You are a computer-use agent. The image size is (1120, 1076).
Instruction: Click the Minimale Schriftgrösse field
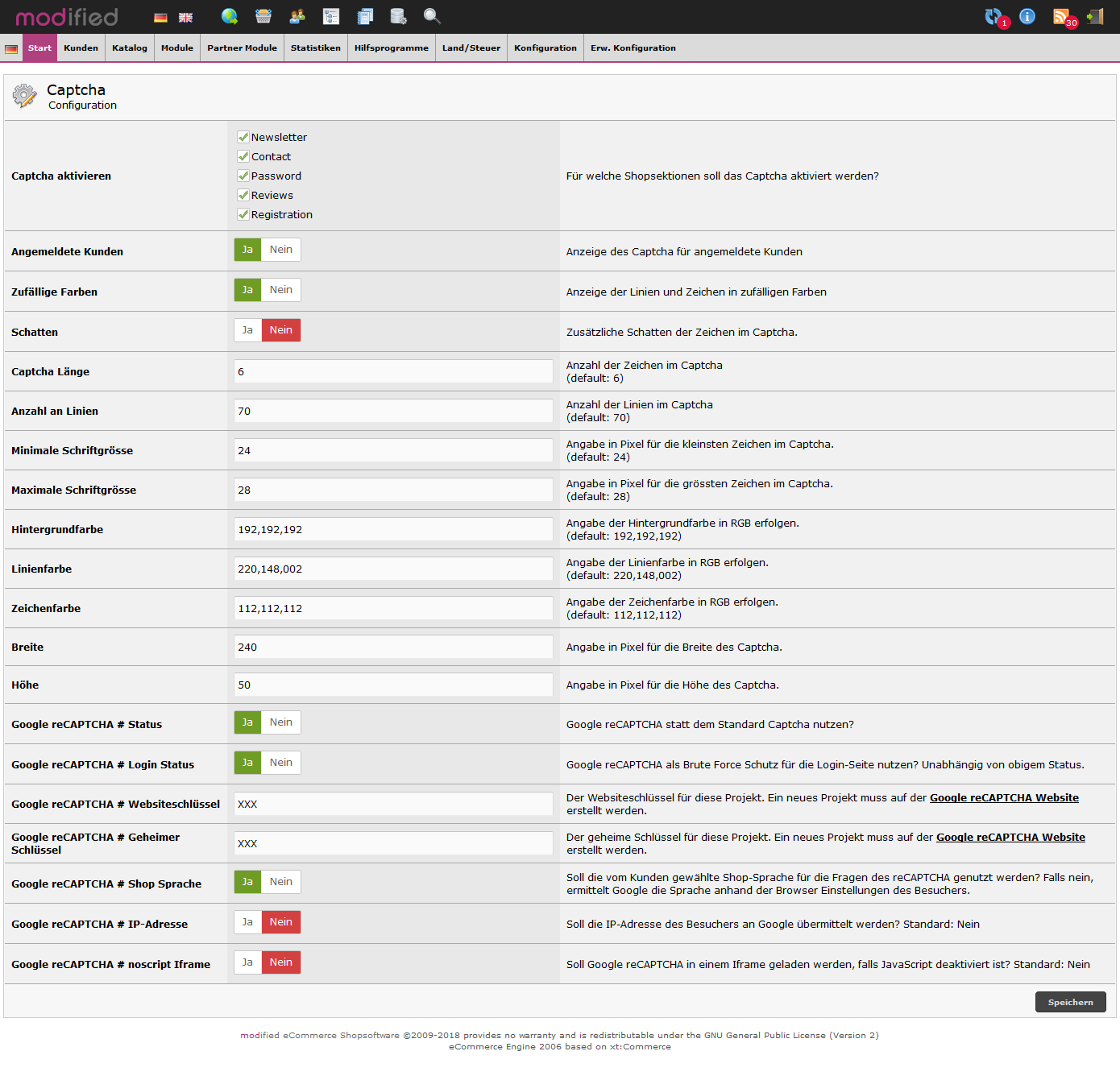pyautogui.click(x=393, y=450)
